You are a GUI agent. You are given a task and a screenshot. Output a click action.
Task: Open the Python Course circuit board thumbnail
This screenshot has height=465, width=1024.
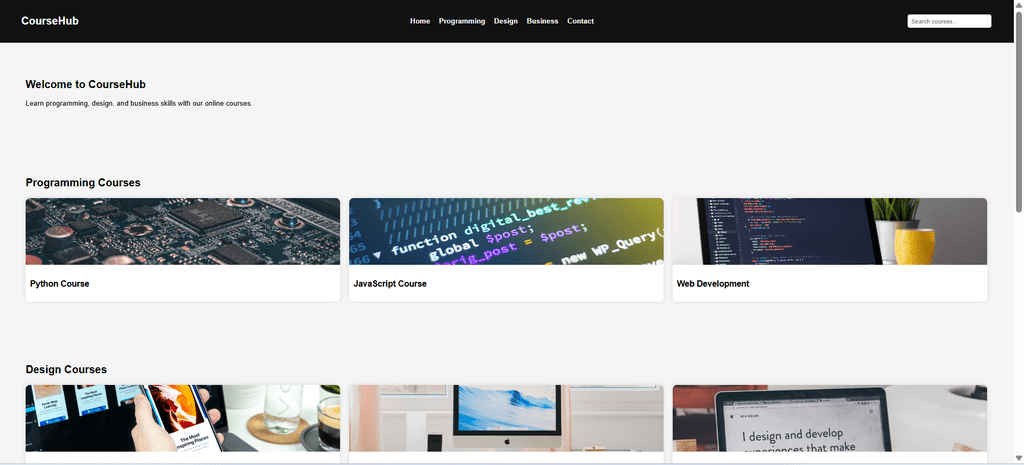point(183,231)
